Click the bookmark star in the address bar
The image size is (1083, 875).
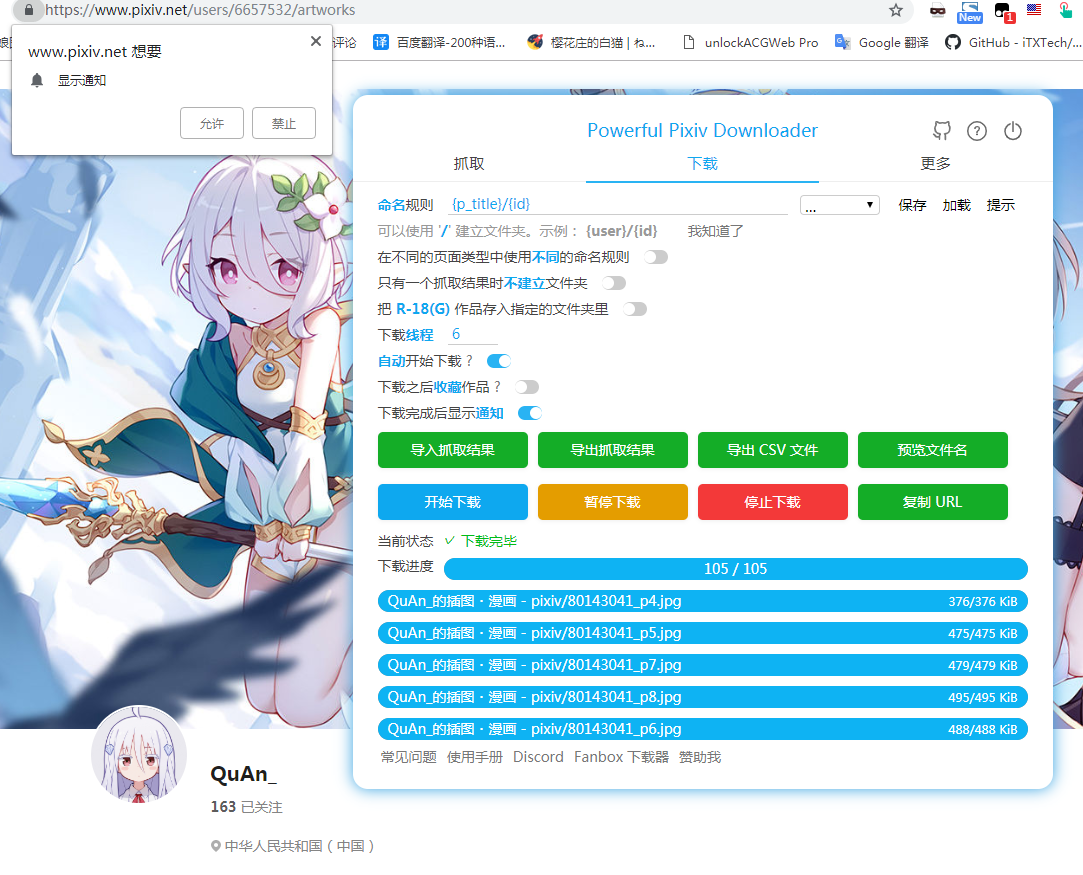click(895, 11)
